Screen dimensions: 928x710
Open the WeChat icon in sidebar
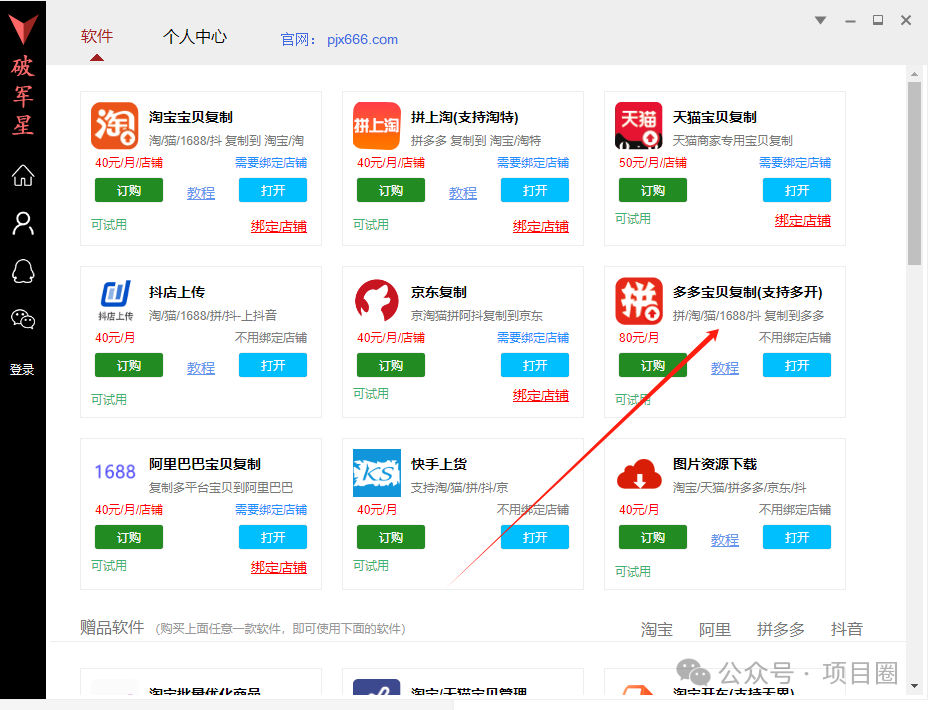click(22, 320)
